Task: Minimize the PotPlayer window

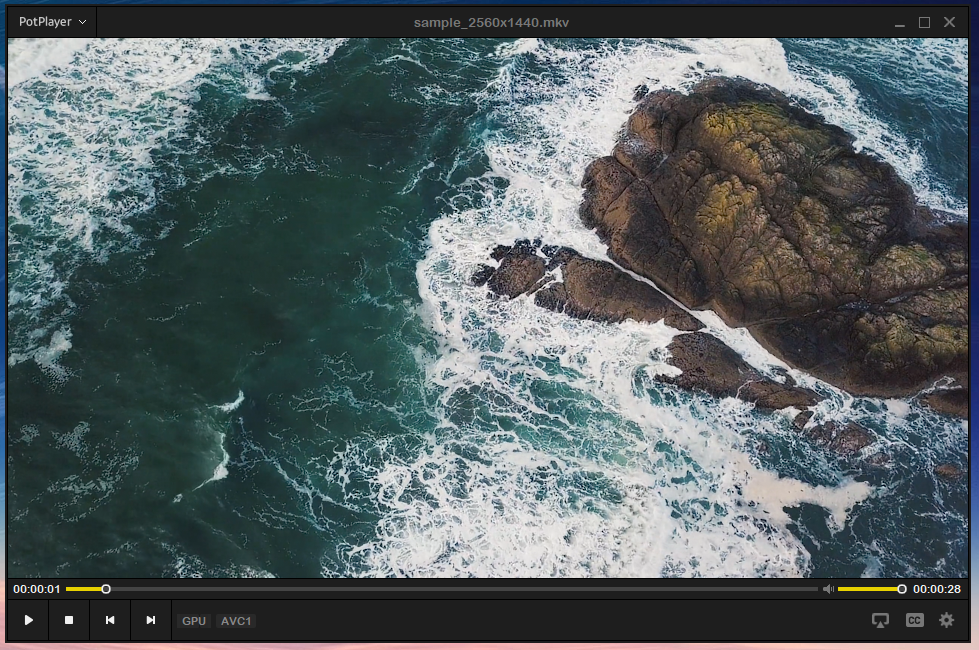Action: (x=900, y=22)
